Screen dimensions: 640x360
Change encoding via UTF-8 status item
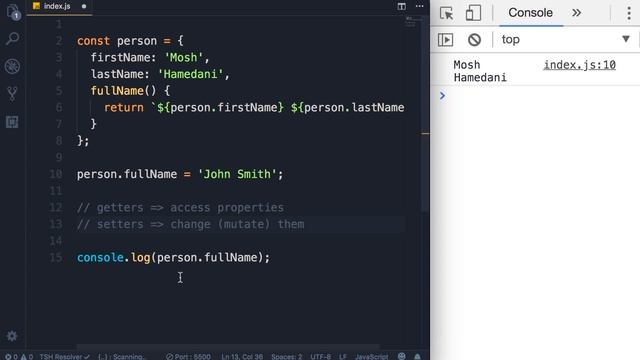320,356
